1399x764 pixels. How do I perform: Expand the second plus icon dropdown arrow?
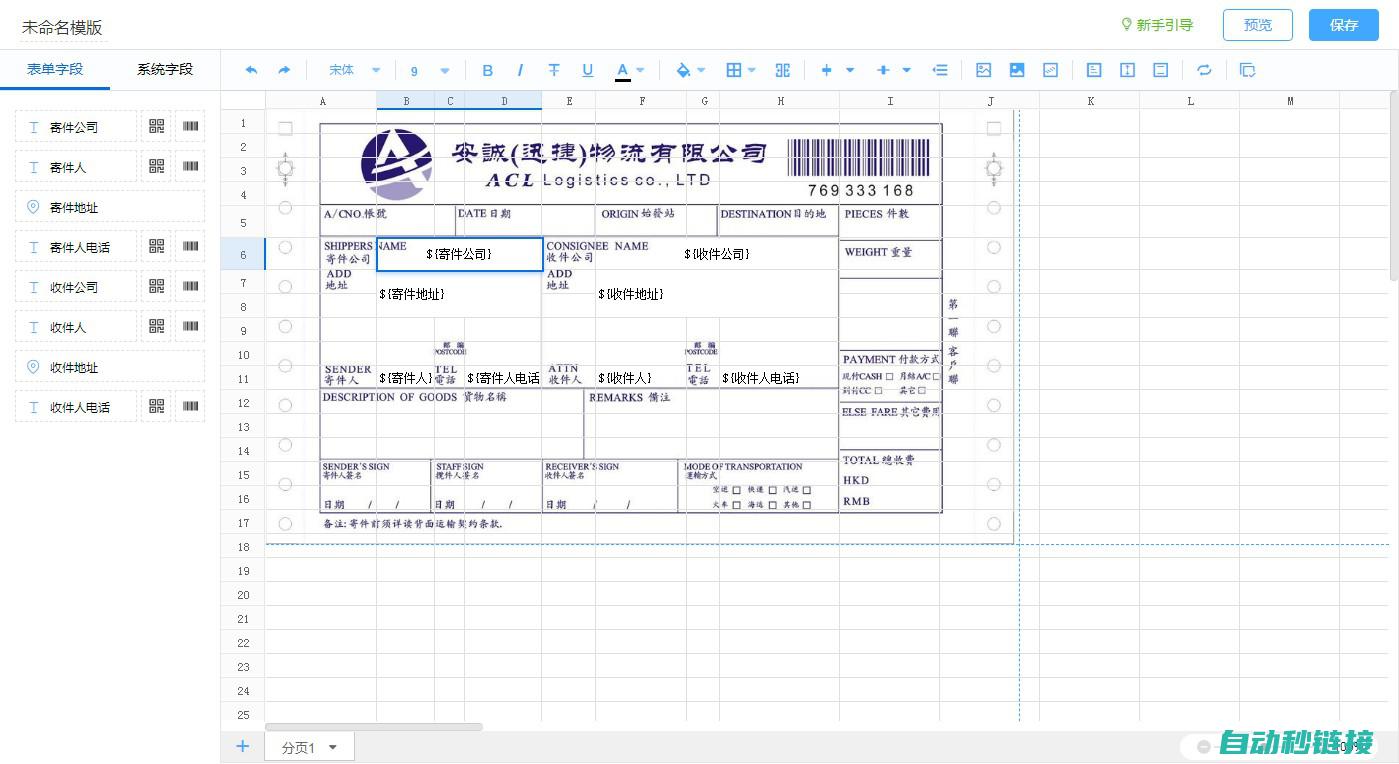click(907, 70)
